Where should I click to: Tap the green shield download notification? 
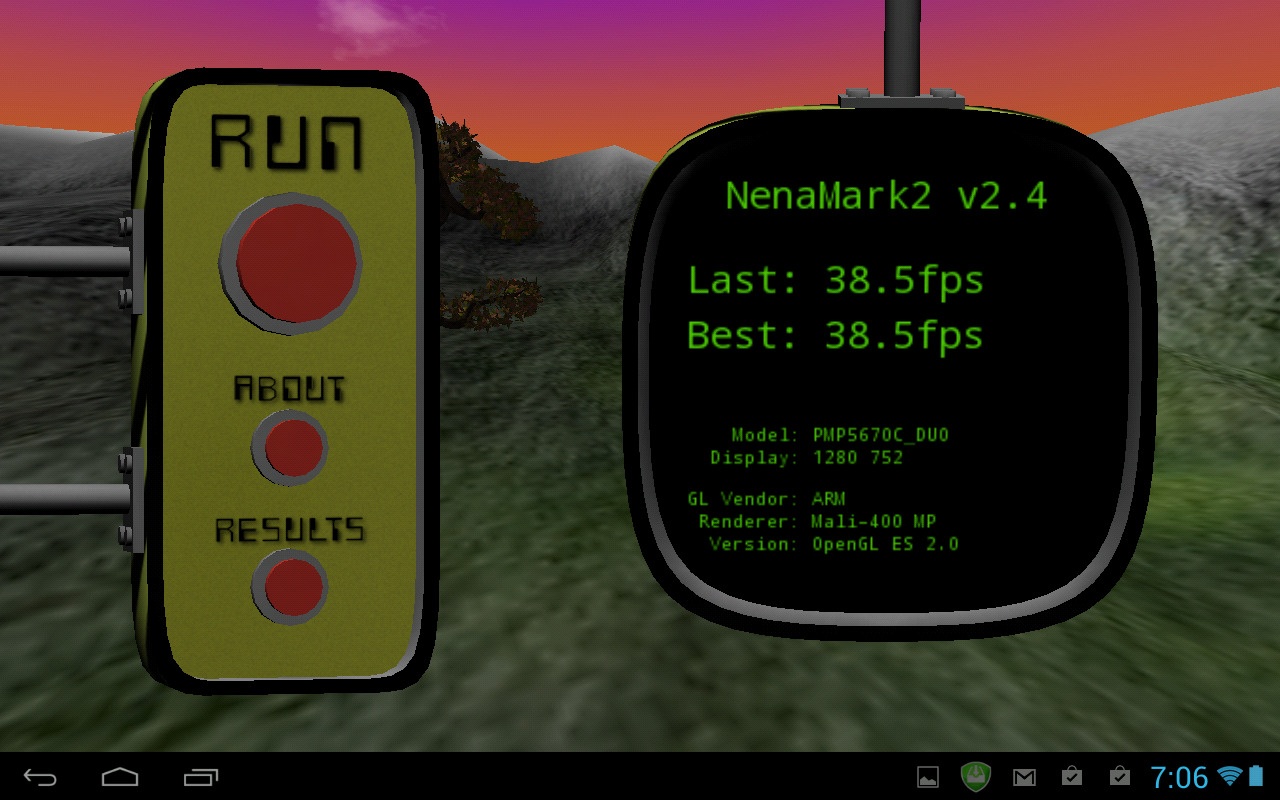975,776
